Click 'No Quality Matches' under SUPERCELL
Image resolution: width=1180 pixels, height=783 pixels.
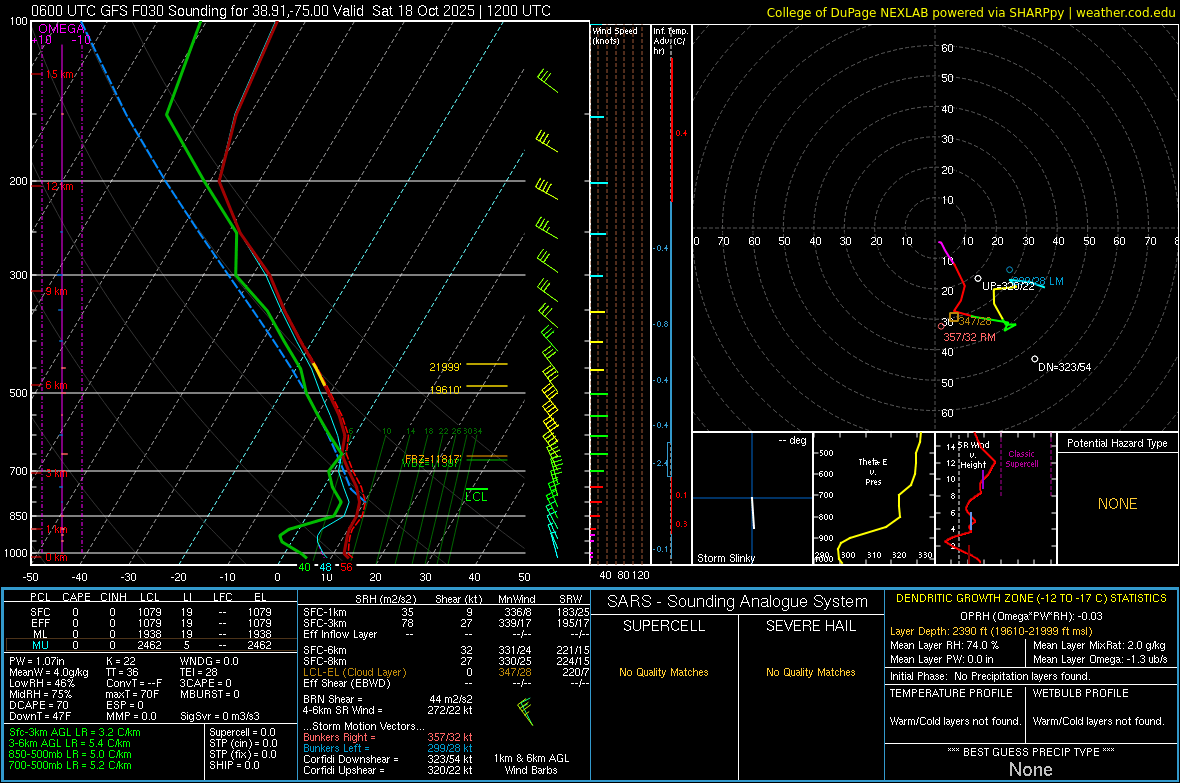pyautogui.click(x=664, y=672)
